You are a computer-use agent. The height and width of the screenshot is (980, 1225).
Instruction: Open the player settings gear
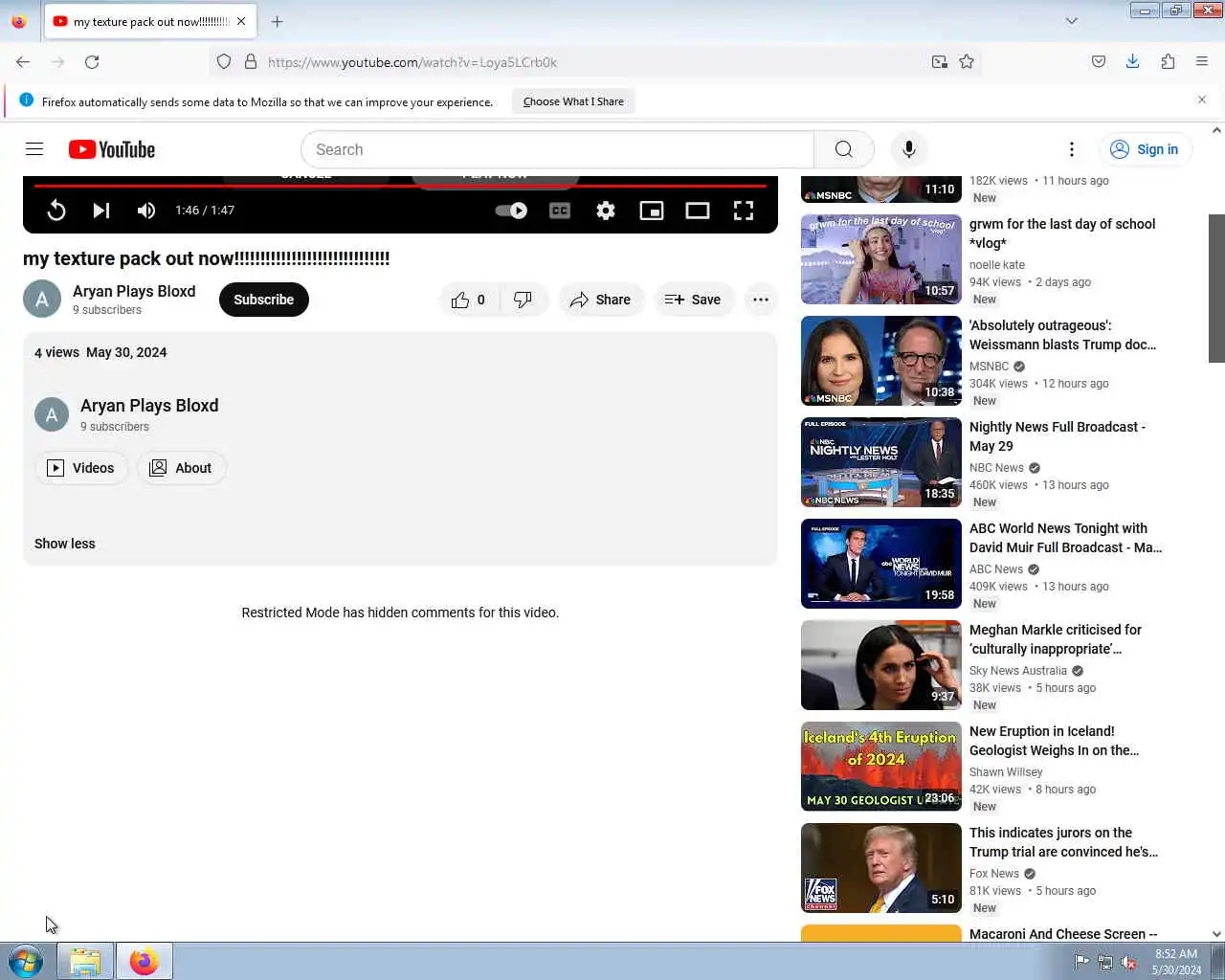pyautogui.click(x=606, y=211)
